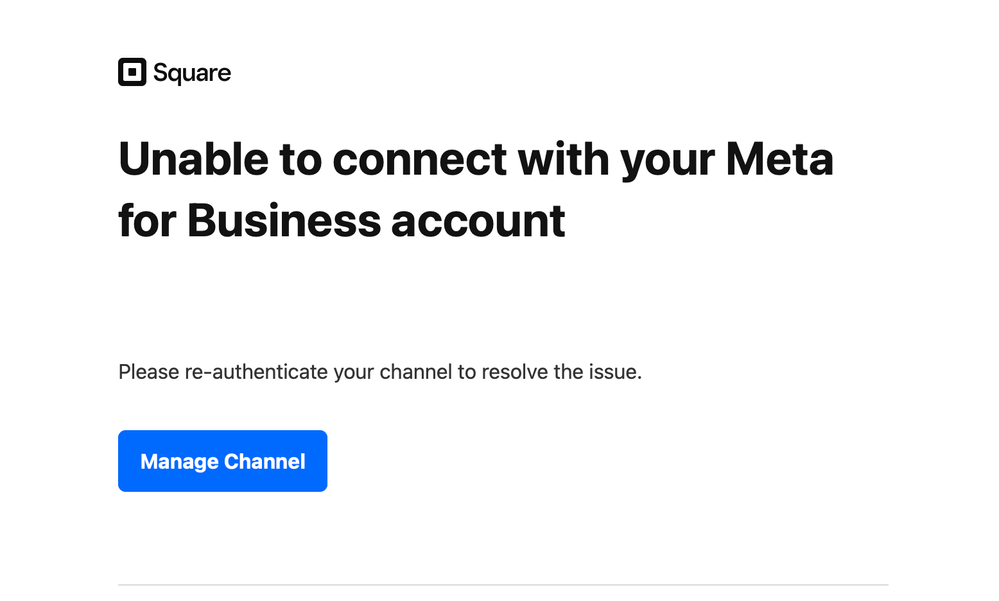Click the word 'Meta' in the heading

click(779, 160)
